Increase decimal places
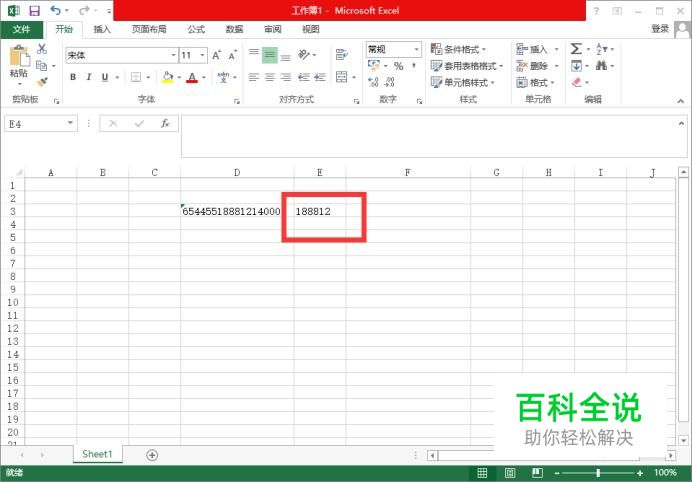The image size is (692, 482). click(x=373, y=82)
